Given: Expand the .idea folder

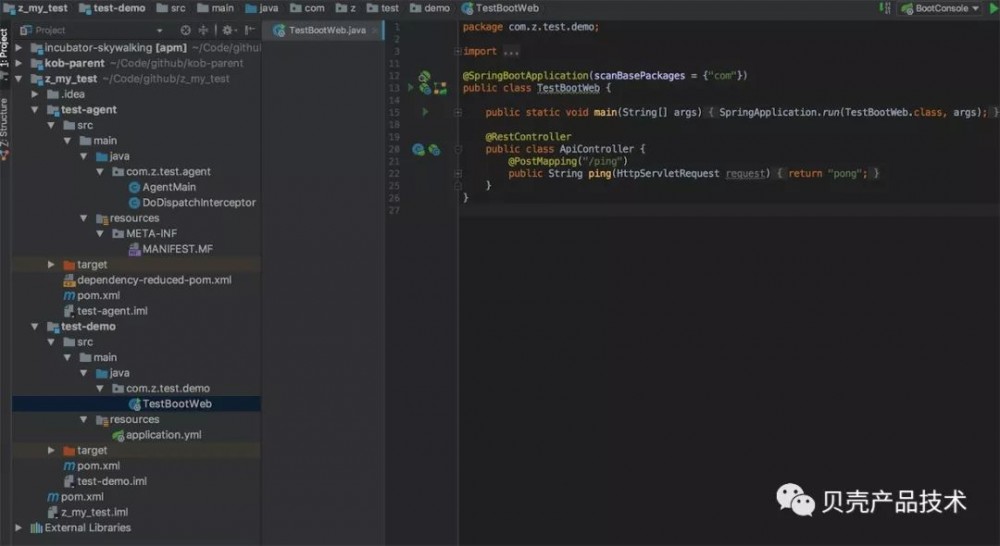Looking at the screenshot, I should point(35,94).
